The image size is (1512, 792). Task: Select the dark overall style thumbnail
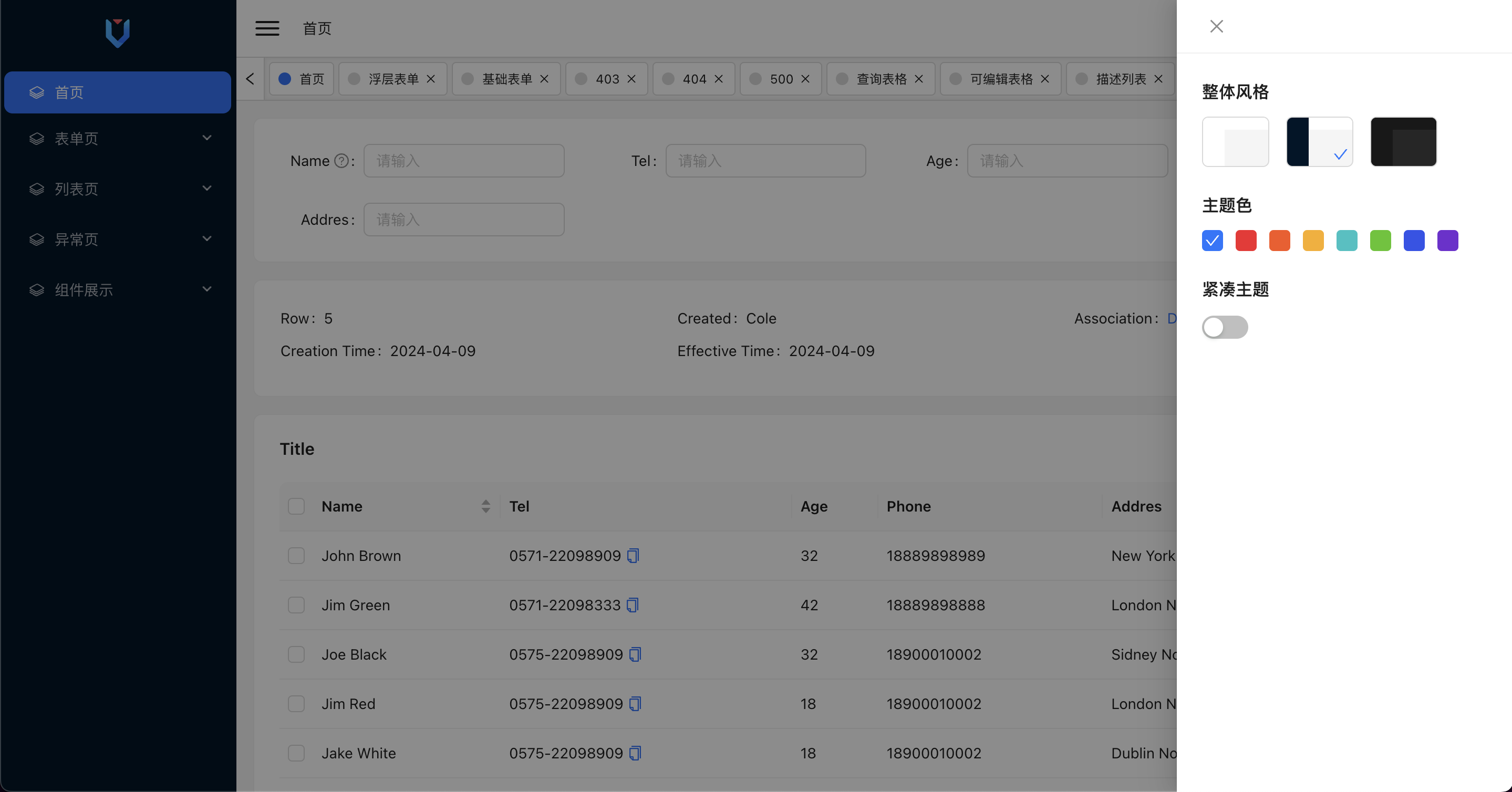pyautogui.click(x=1403, y=142)
